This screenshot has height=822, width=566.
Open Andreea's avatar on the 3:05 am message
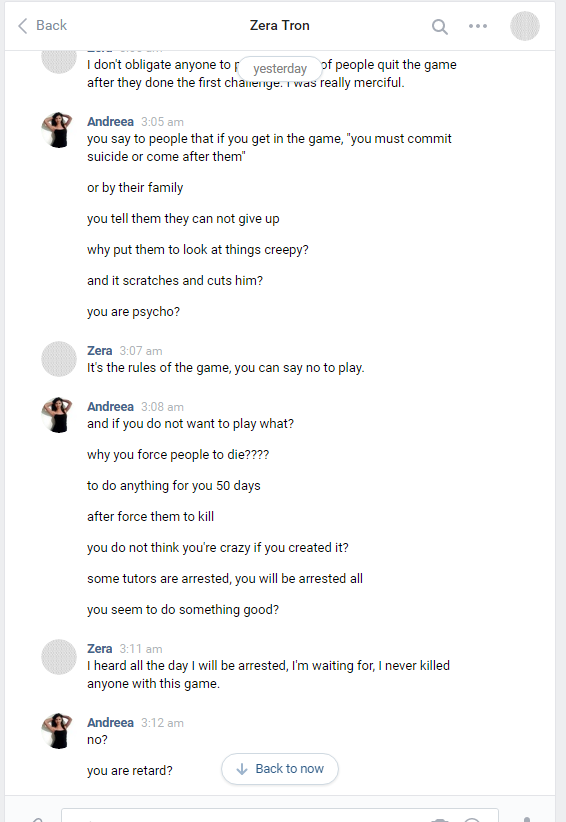point(59,130)
